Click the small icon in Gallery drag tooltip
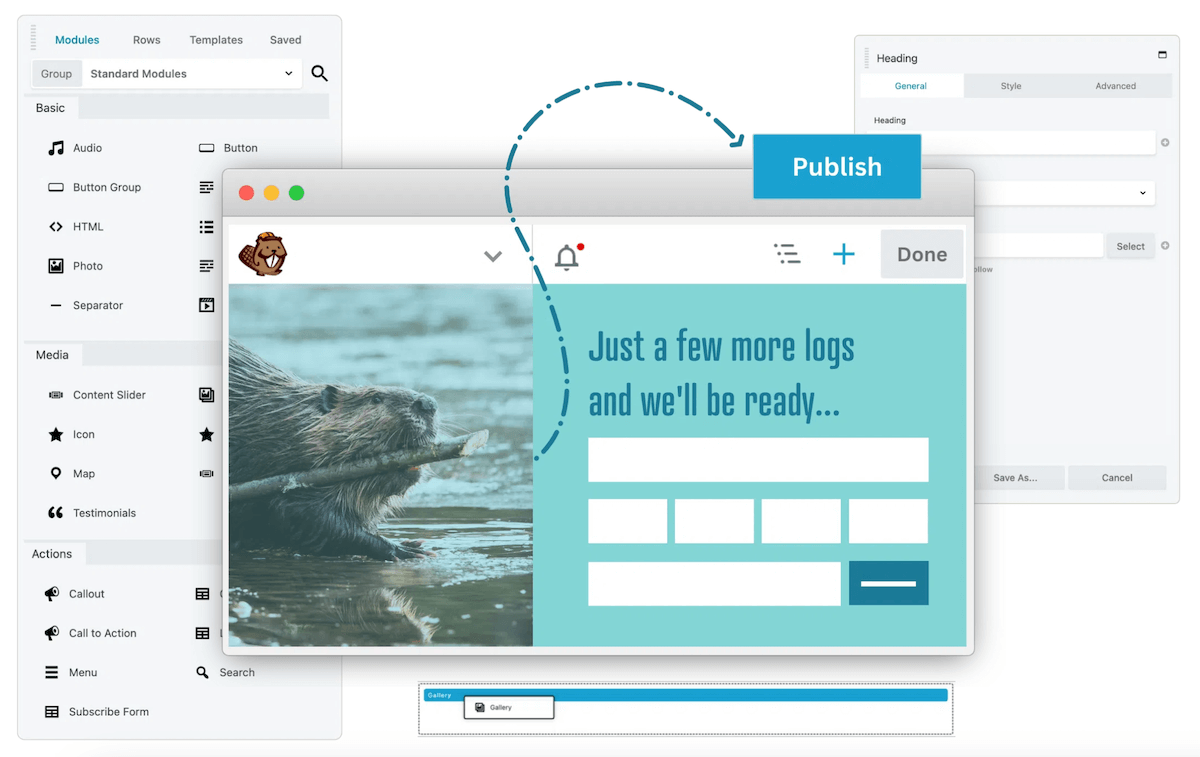This screenshot has height=757, width=1200. 480,708
